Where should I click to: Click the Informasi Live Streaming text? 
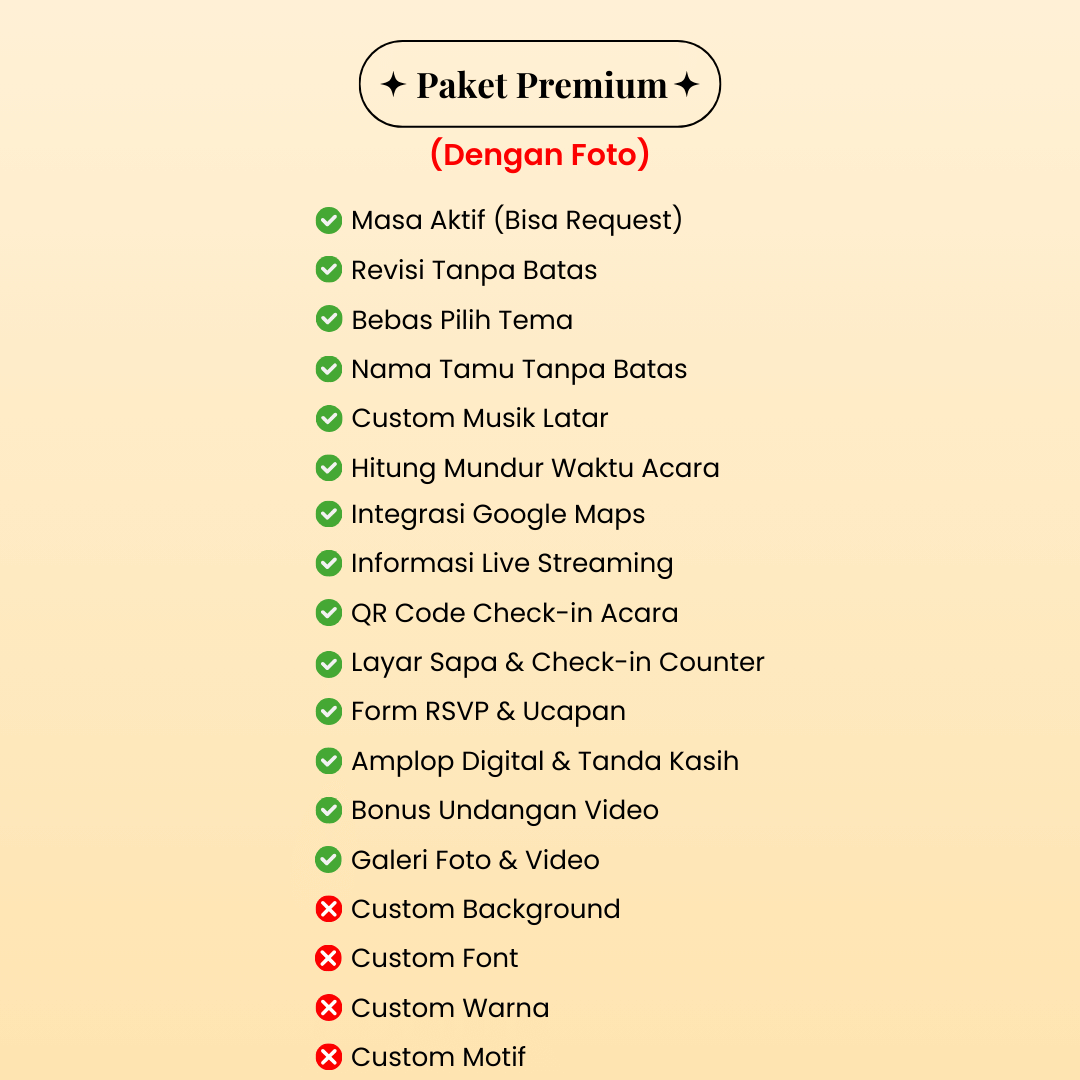pyautogui.click(x=512, y=563)
